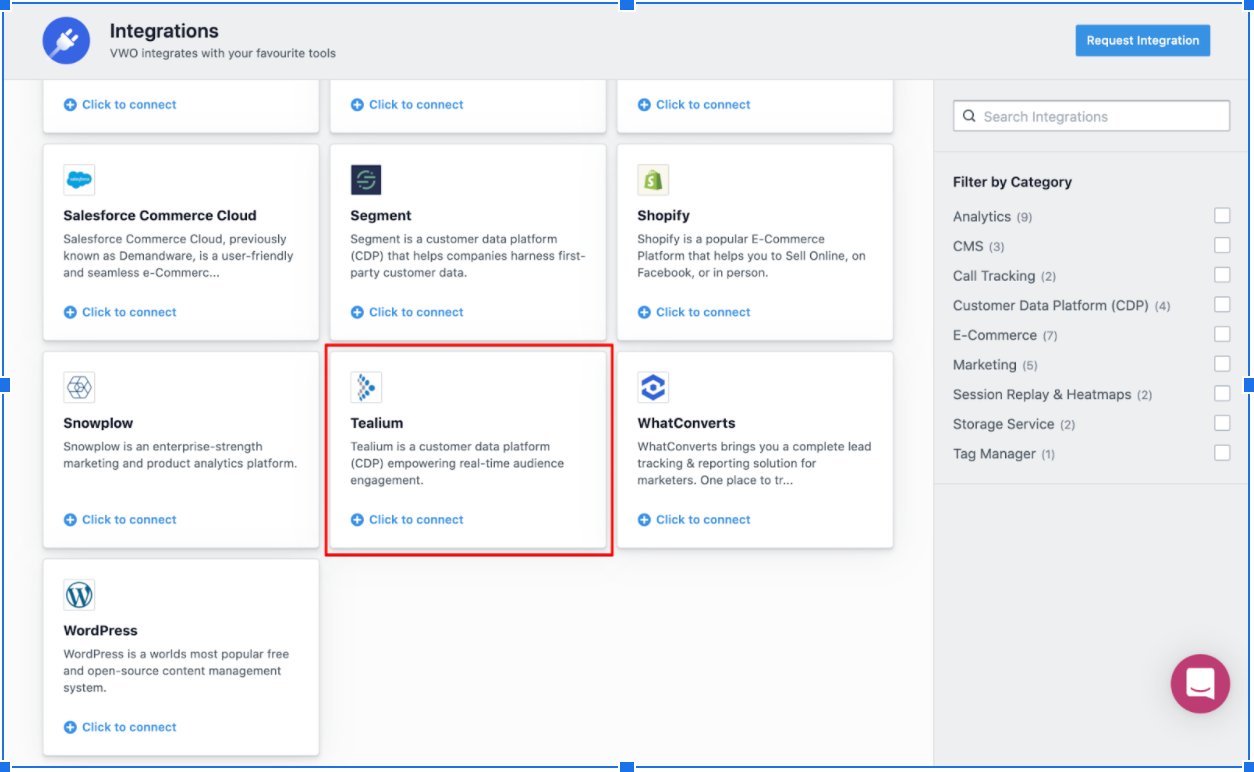
Task: Select the E-Commerce category checkbox
Action: click(1222, 335)
